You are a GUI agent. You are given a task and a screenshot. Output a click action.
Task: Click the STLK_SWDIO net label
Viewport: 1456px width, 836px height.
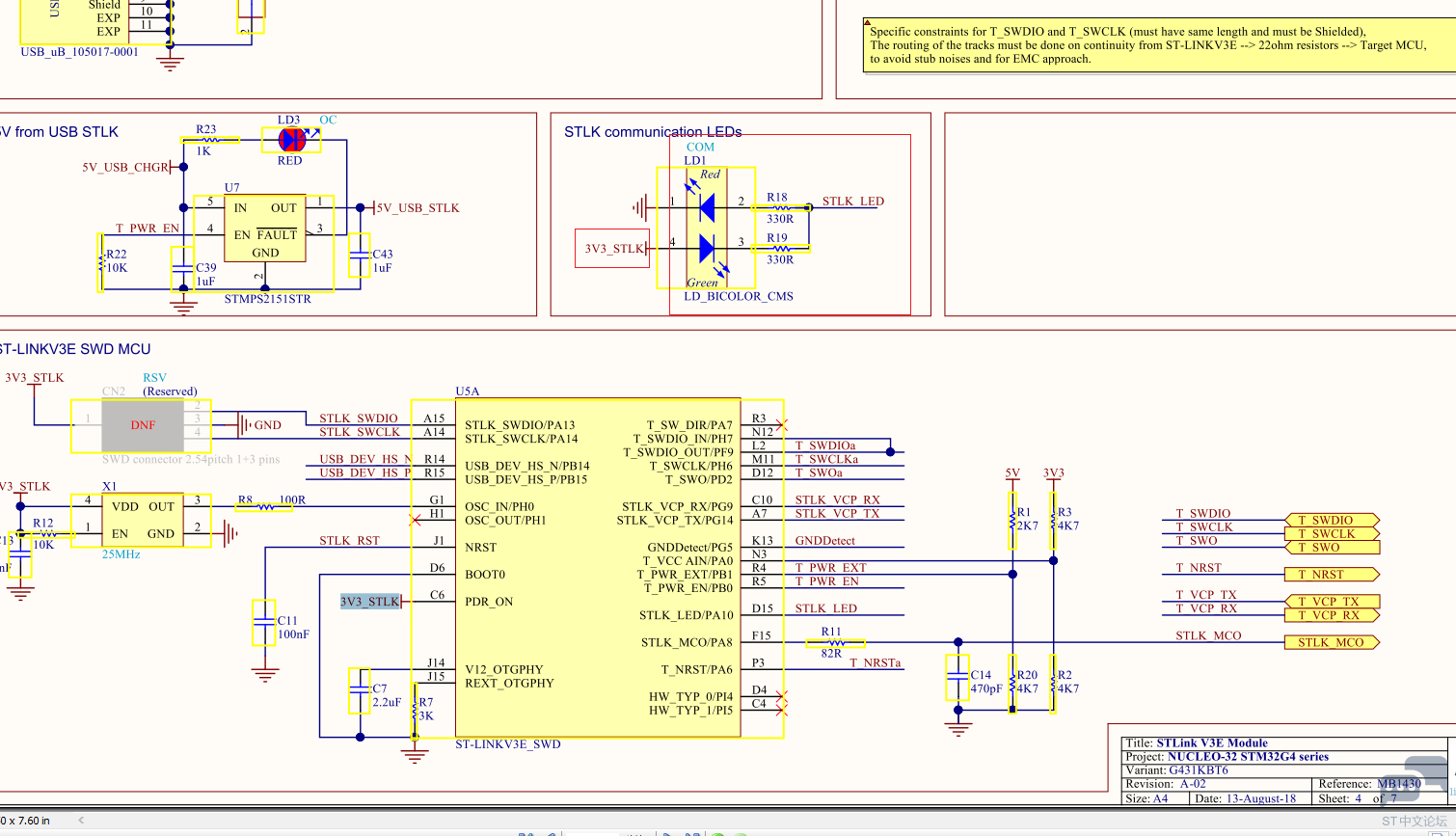(359, 418)
